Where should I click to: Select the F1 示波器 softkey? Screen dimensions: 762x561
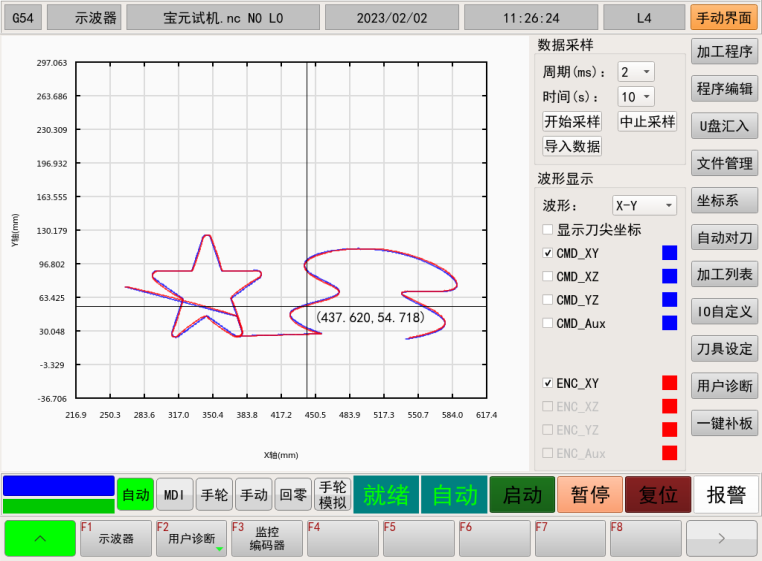[115, 538]
